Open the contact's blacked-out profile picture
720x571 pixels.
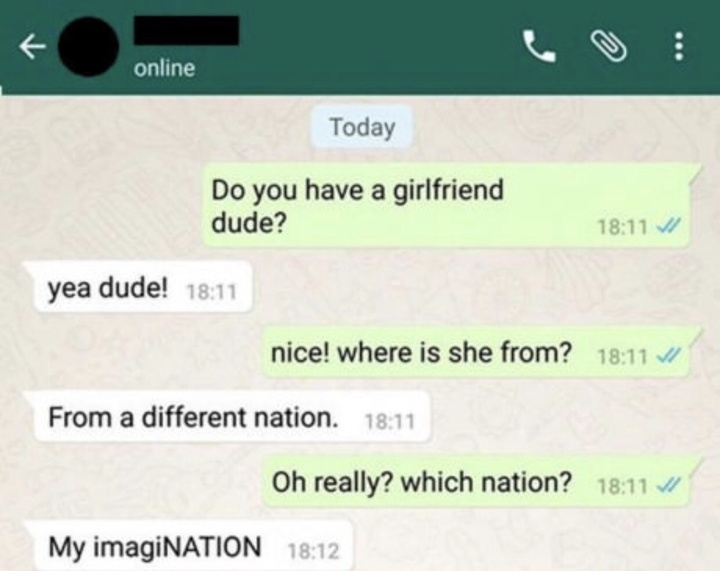[89, 47]
